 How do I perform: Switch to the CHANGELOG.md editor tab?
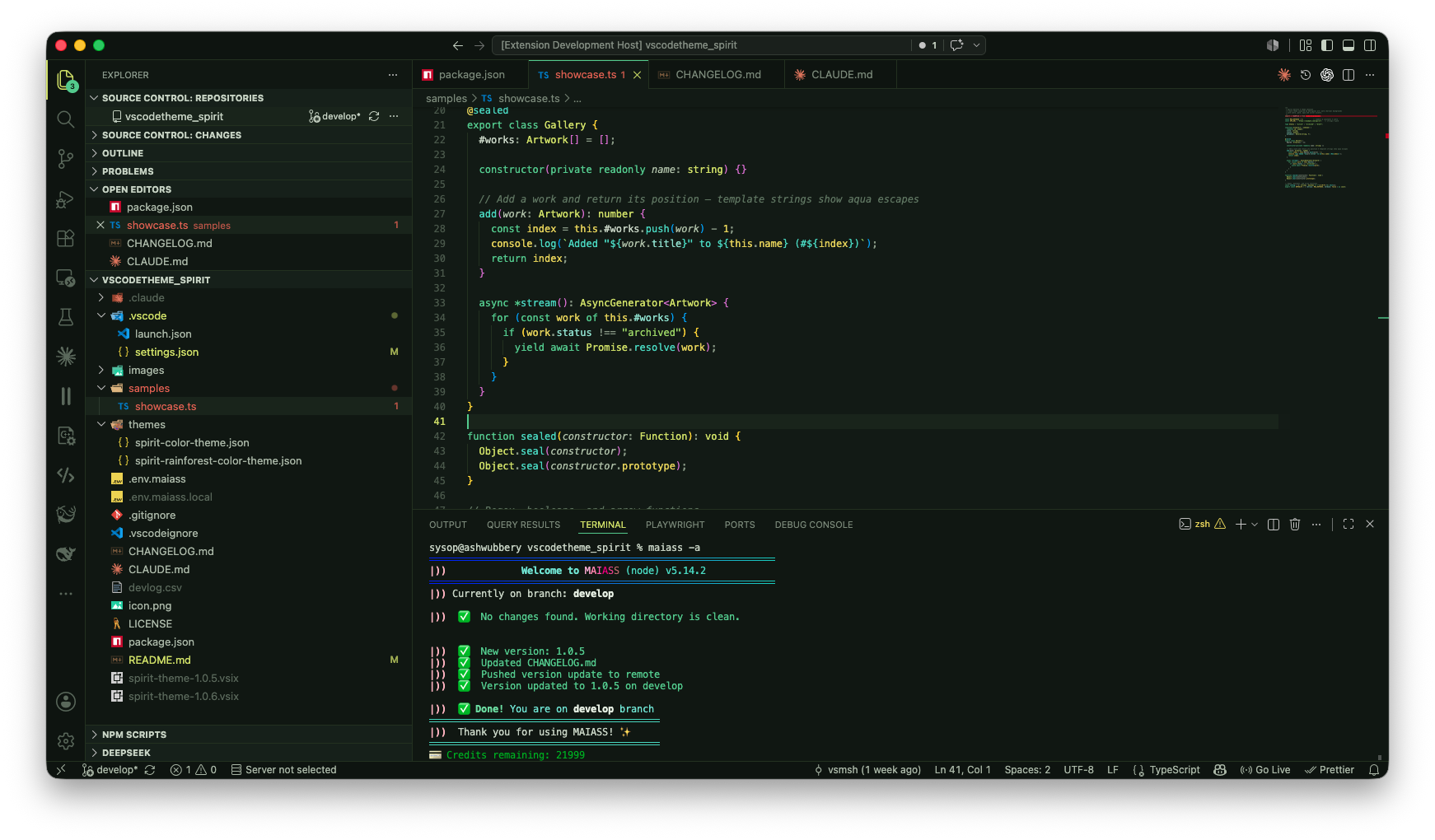(717, 75)
